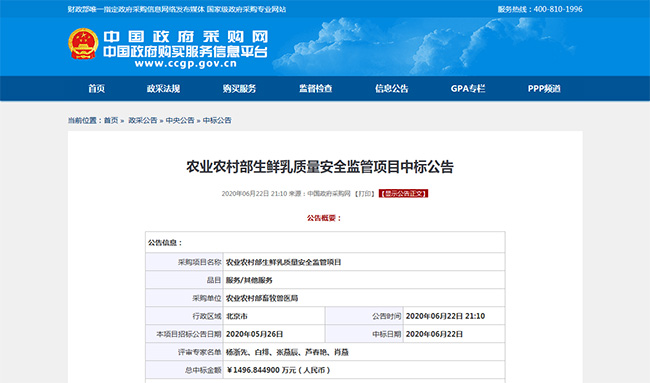
Task: Go to 购买服务 in navigation bar
Action: [x=239, y=88]
